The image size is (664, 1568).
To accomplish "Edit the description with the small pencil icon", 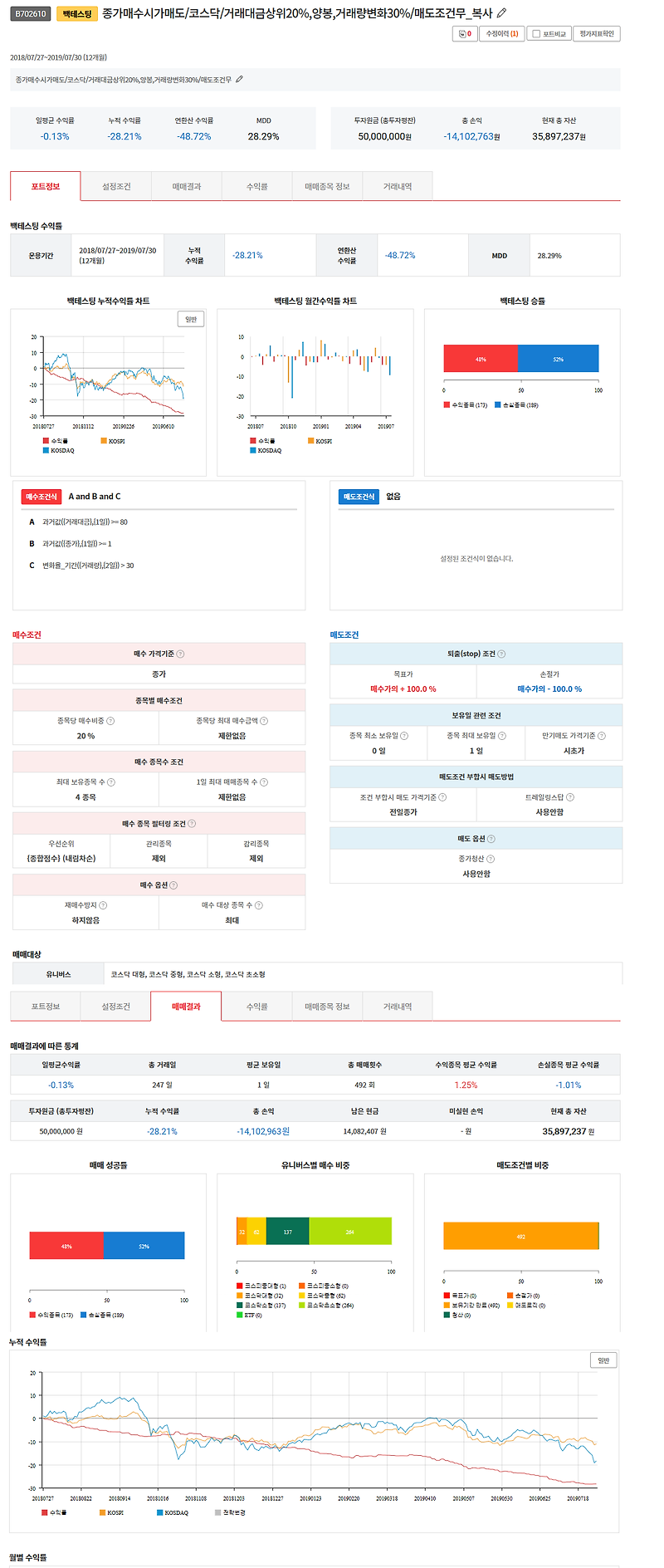I will click(240, 80).
